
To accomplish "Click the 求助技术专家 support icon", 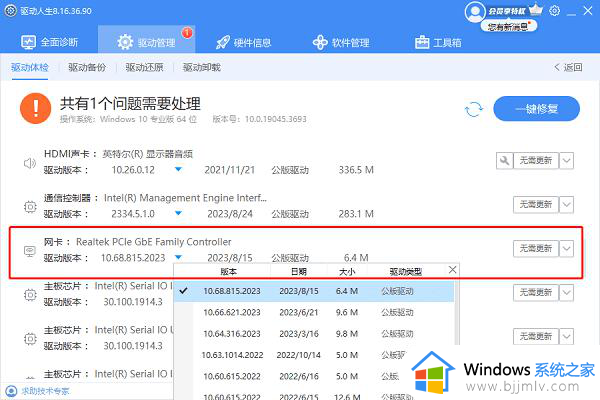I will pos(11,391).
